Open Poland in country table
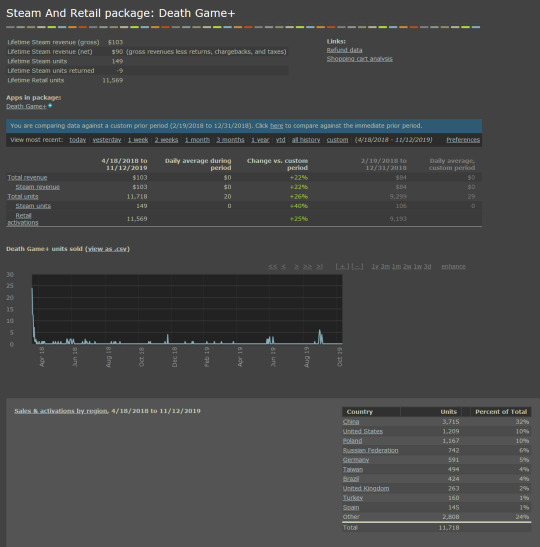Image resolution: width=540 pixels, height=547 pixels. coord(352,441)
